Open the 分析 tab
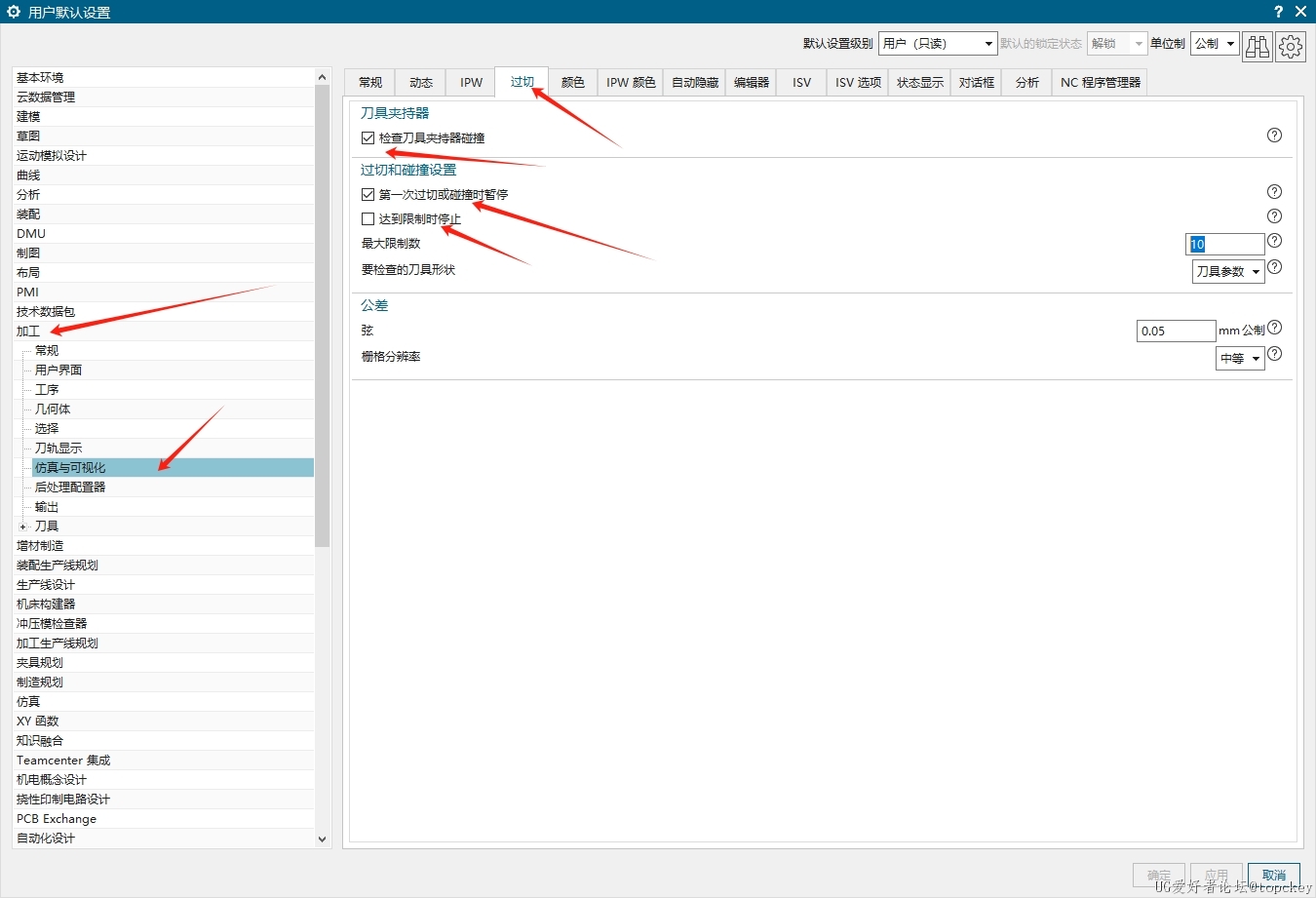The width and height of the screenshot is (1316, 898). [1027, 83]
